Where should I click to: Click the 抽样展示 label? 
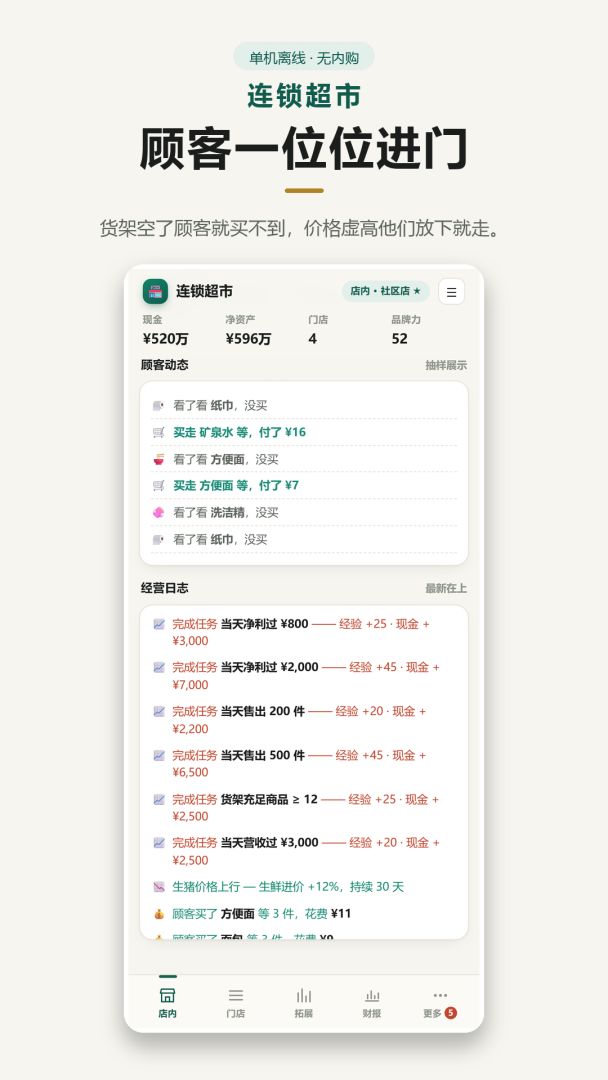[446, 366]
